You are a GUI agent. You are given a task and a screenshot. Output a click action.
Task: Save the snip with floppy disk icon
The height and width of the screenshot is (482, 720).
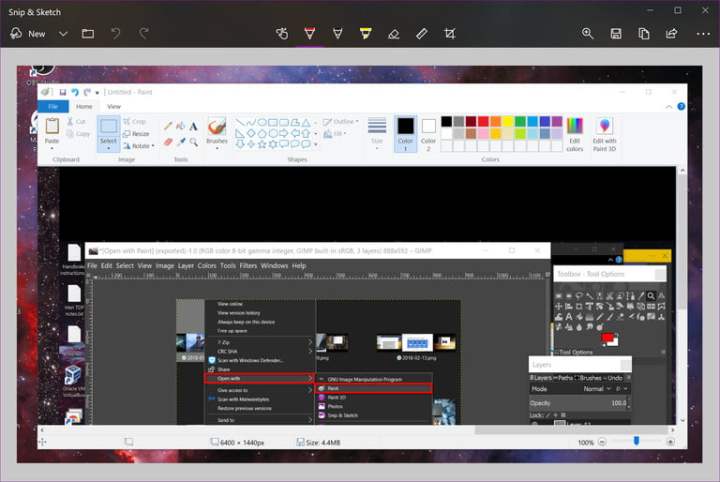616,33
